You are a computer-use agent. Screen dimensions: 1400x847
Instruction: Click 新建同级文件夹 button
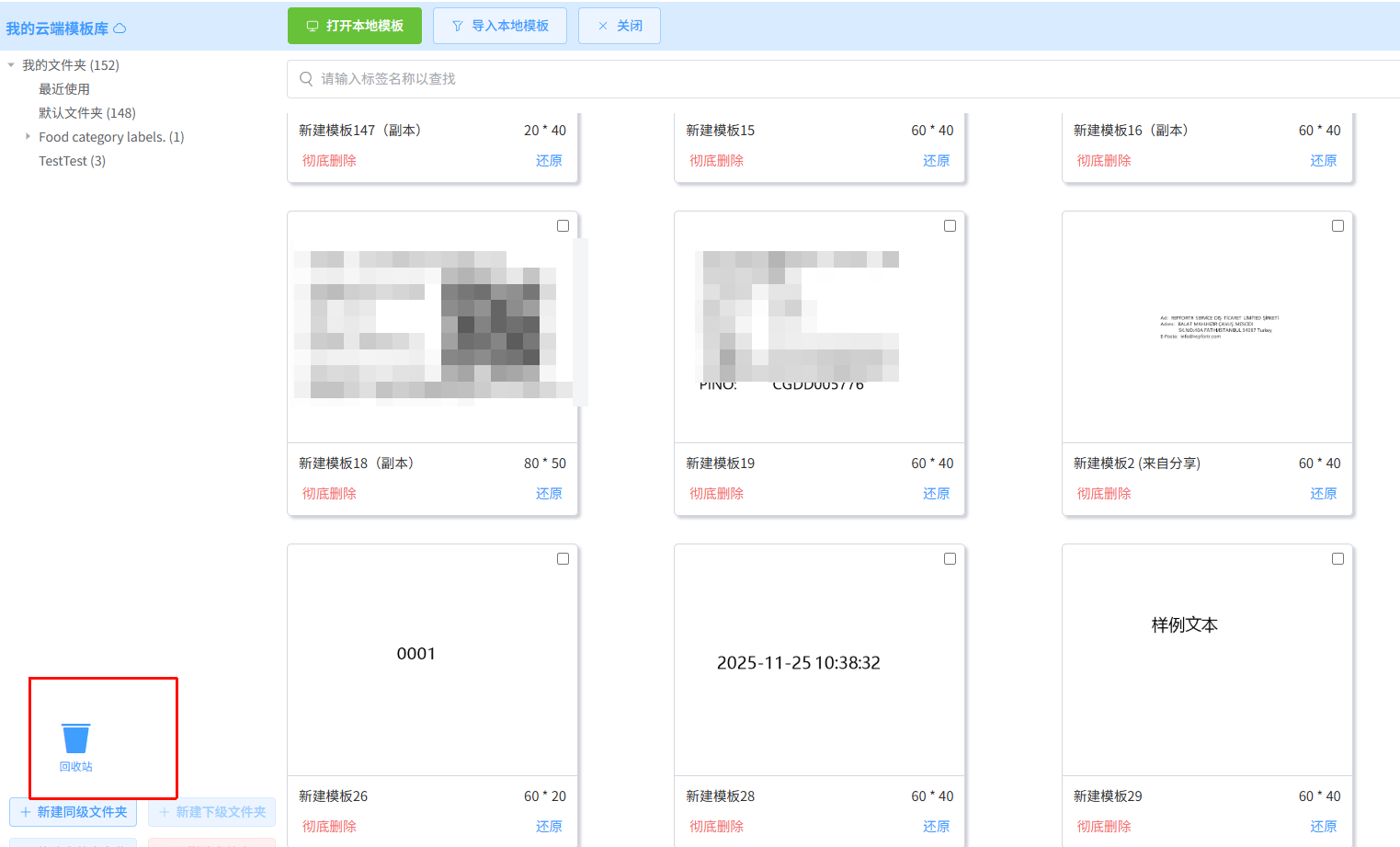tap(74, 812)
